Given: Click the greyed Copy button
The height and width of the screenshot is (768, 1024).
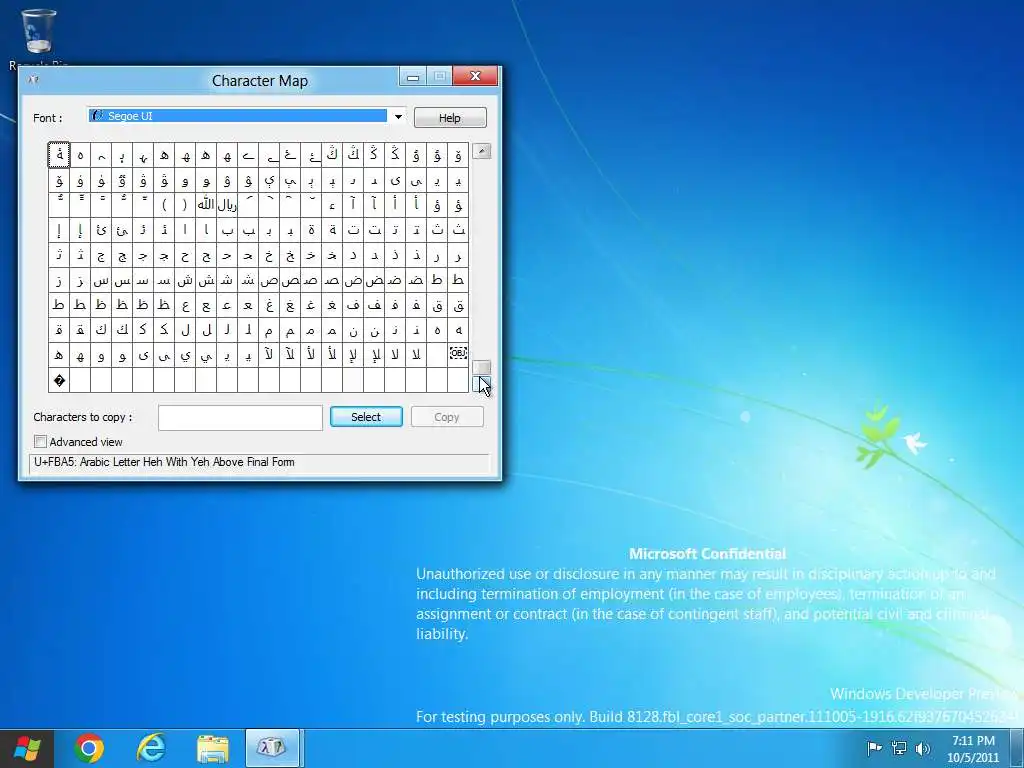Looking at the screenshot, I should [447, 417].
